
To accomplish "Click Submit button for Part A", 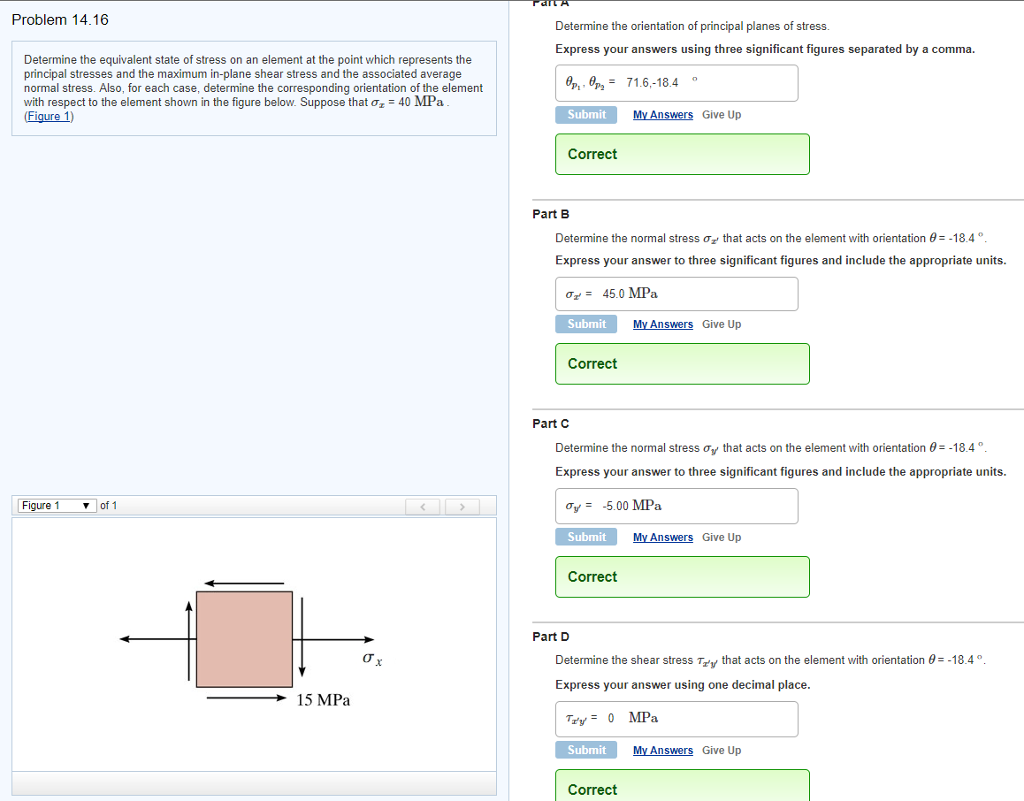I will click(x=586, y=115).
